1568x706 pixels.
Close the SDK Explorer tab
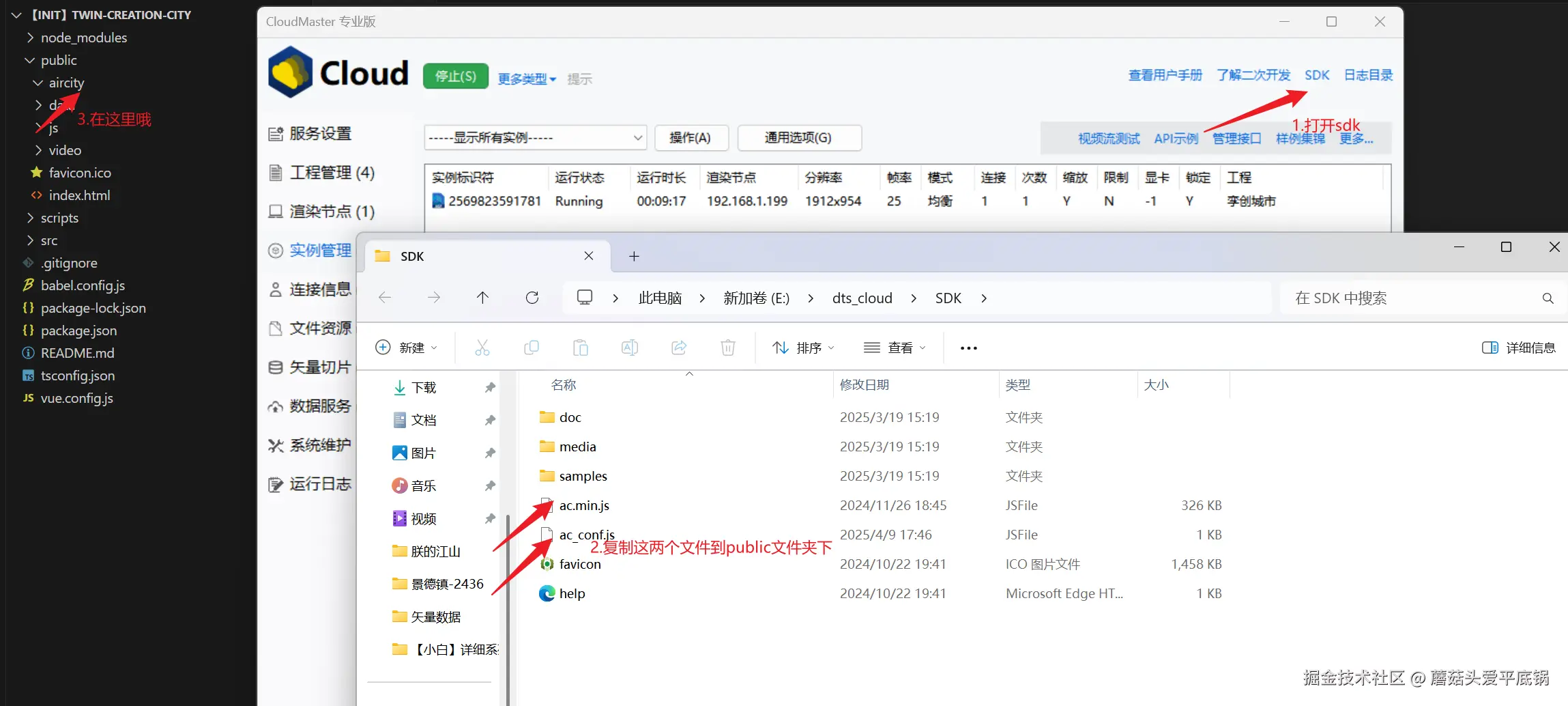tap(589, 255)
